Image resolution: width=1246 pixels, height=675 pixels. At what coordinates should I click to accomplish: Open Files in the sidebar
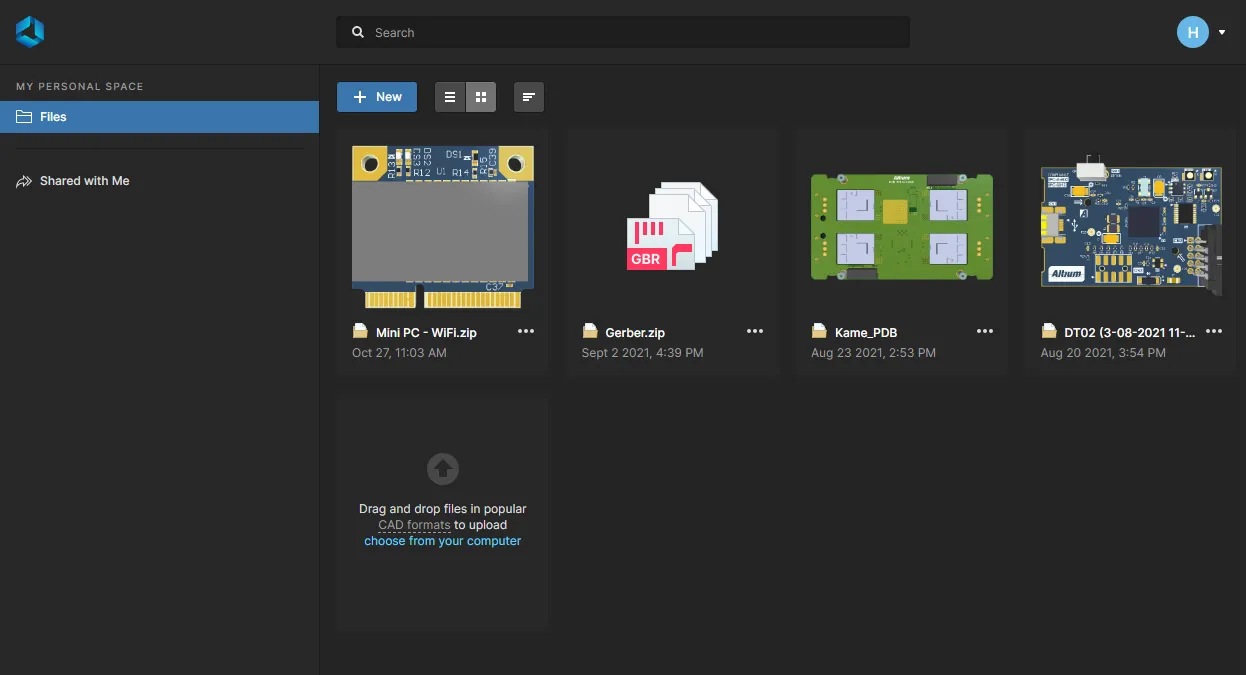159,117
